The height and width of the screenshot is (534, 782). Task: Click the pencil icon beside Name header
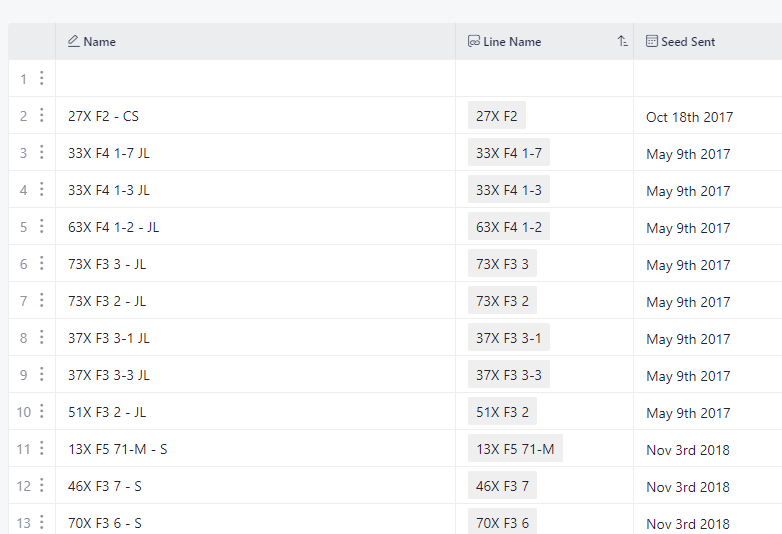coord(74,41)
